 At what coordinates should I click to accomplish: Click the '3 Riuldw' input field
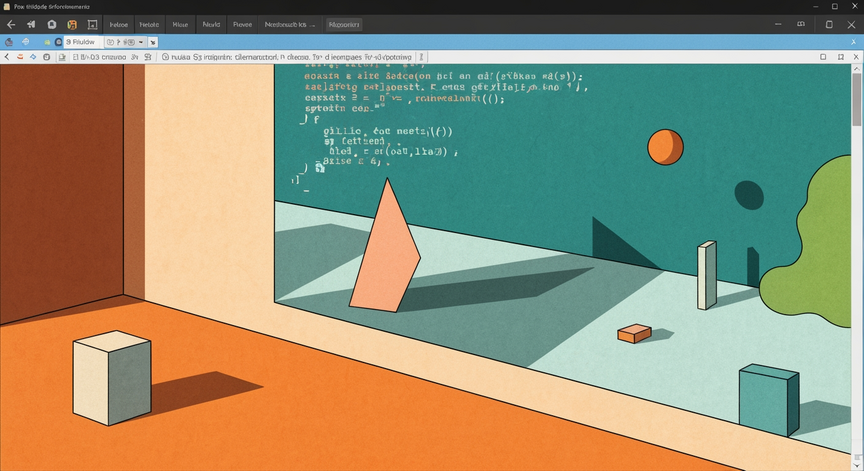[x=83, y=42]
